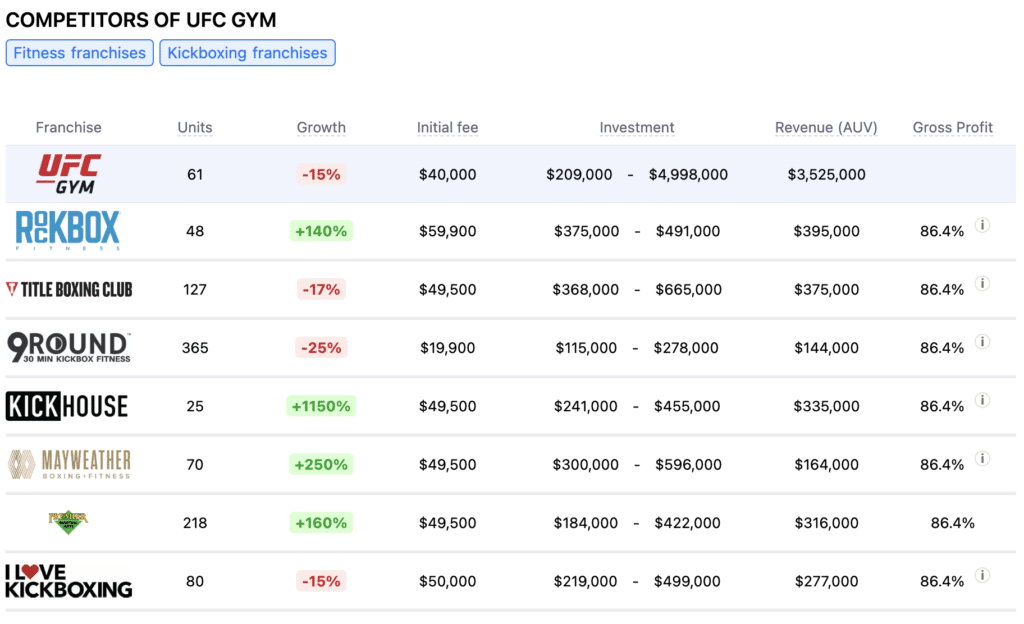Screen dimensions: 1024x624
Task: Sort by Growth column header
Action: tap(321, 127)
